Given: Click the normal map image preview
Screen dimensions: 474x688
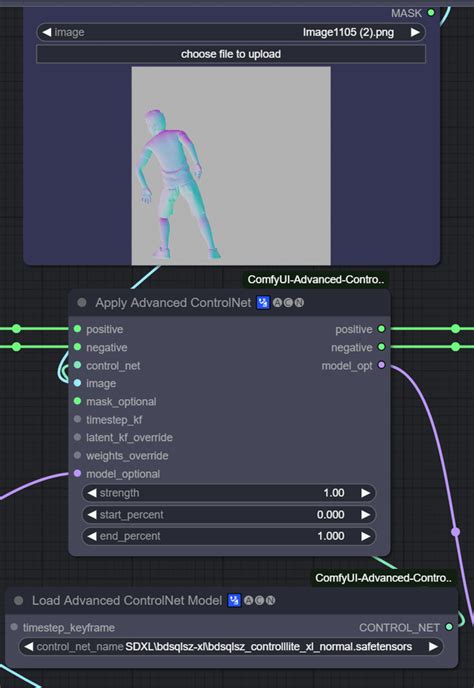Looking at the screenshot, I should click(x=231, y=166).
